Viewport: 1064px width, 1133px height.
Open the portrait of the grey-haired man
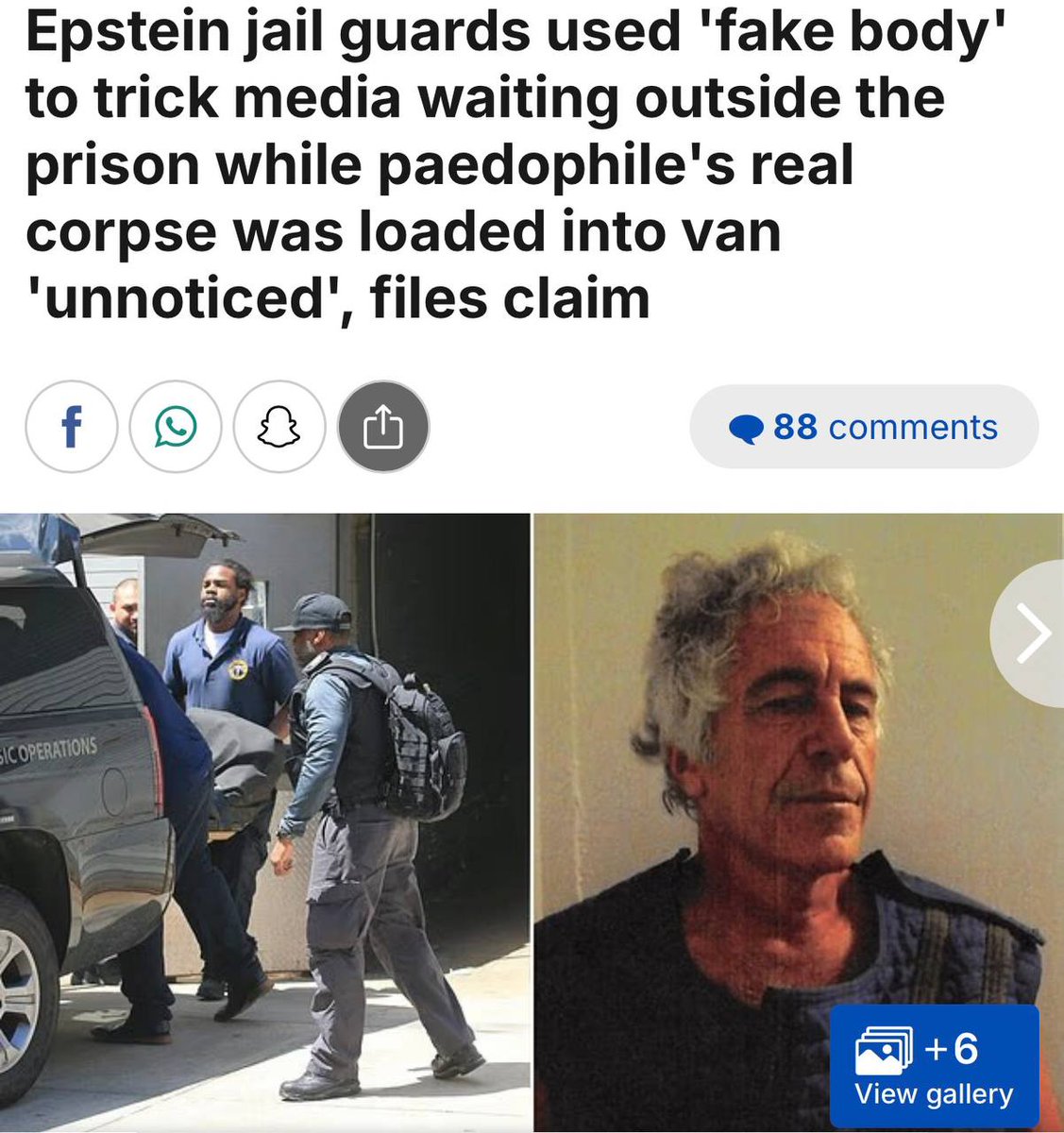point(799,822)
